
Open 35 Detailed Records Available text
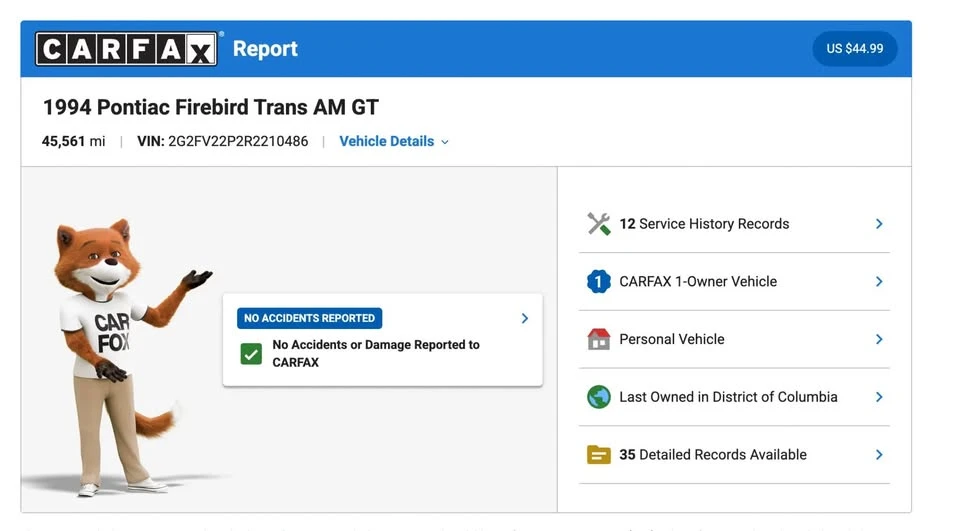[x=713, y=455]
